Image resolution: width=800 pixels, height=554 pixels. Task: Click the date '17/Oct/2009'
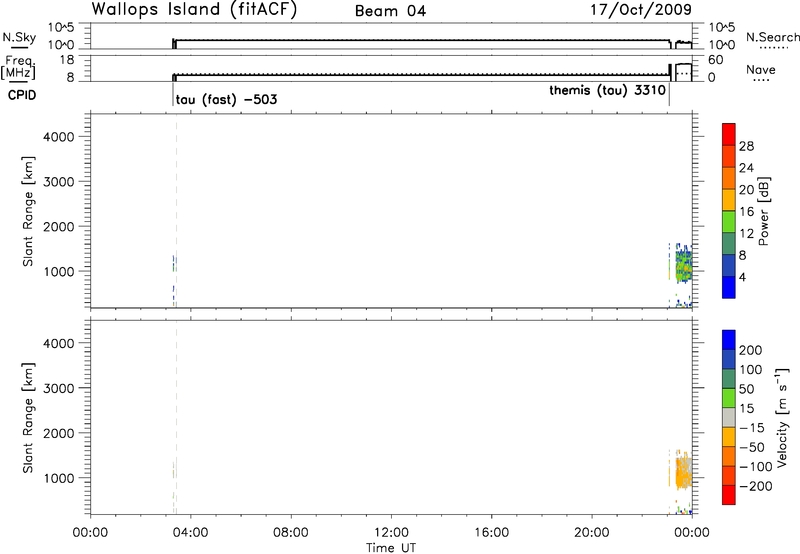coord(641,10)
